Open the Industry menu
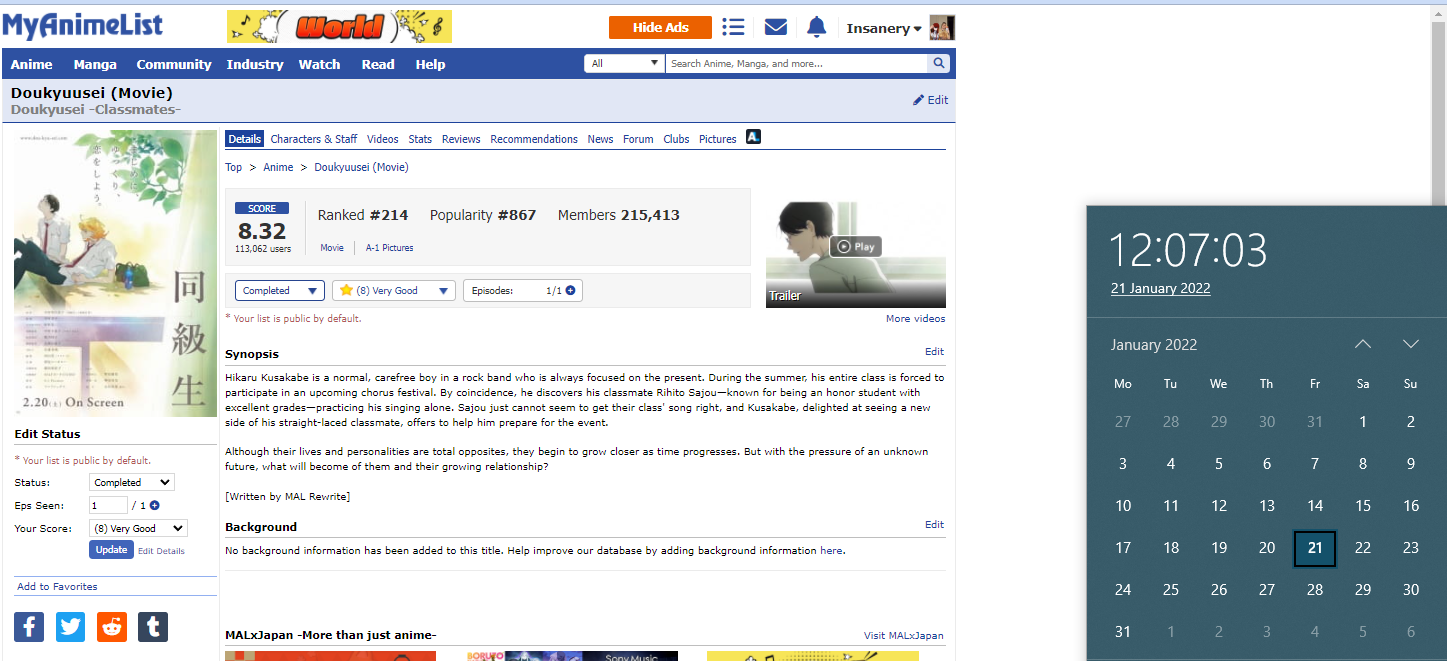This screenshot has height=661, width=1447. 255,64
